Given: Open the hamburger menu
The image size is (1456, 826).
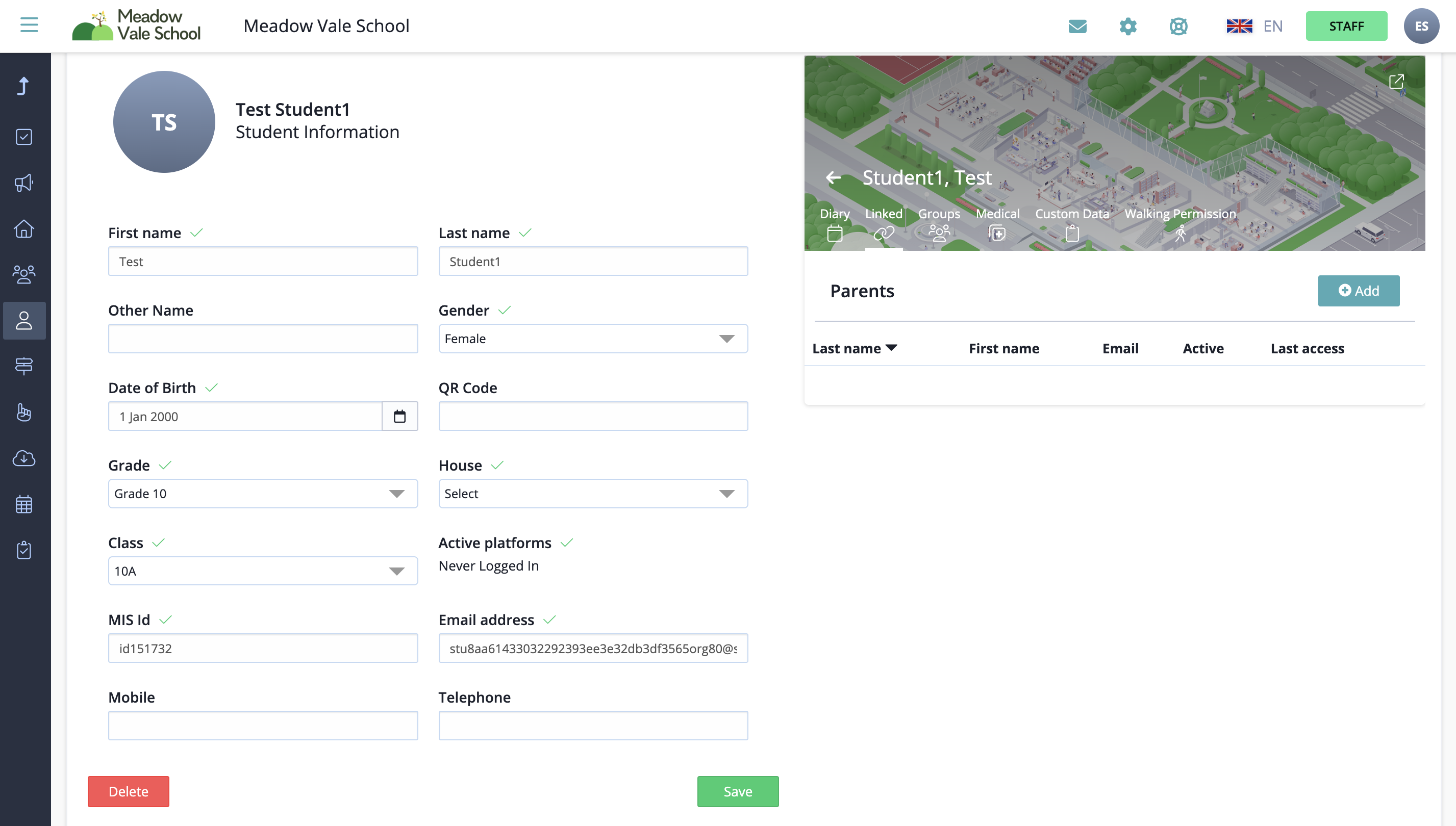Looking at the screenshot, I should click(x=29, y=25).
